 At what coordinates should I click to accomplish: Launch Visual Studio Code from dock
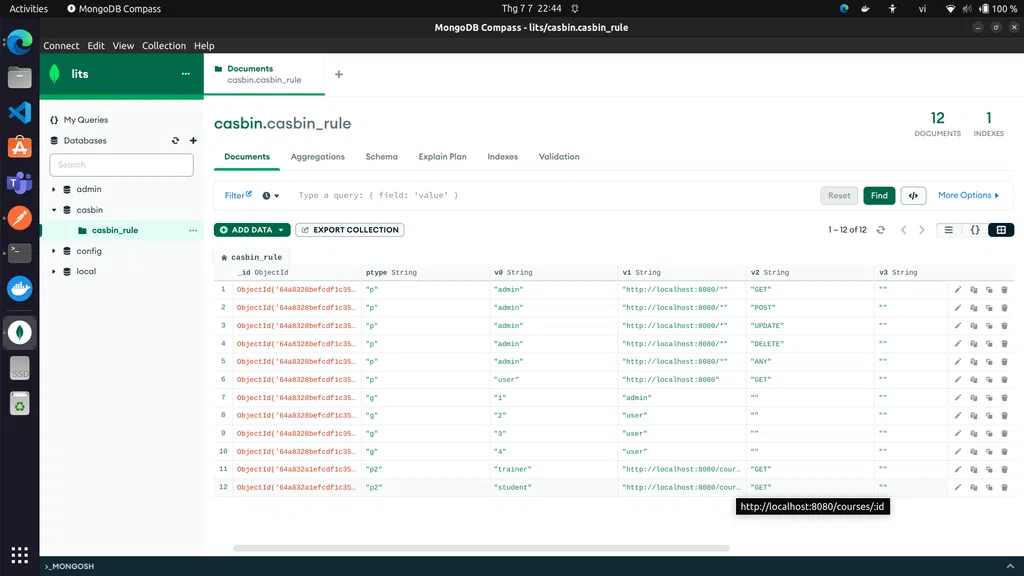[20, 112]
